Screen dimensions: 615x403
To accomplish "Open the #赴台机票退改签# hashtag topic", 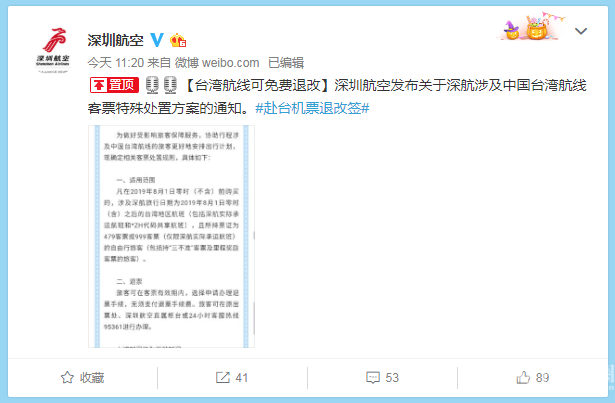I will 312,108.
